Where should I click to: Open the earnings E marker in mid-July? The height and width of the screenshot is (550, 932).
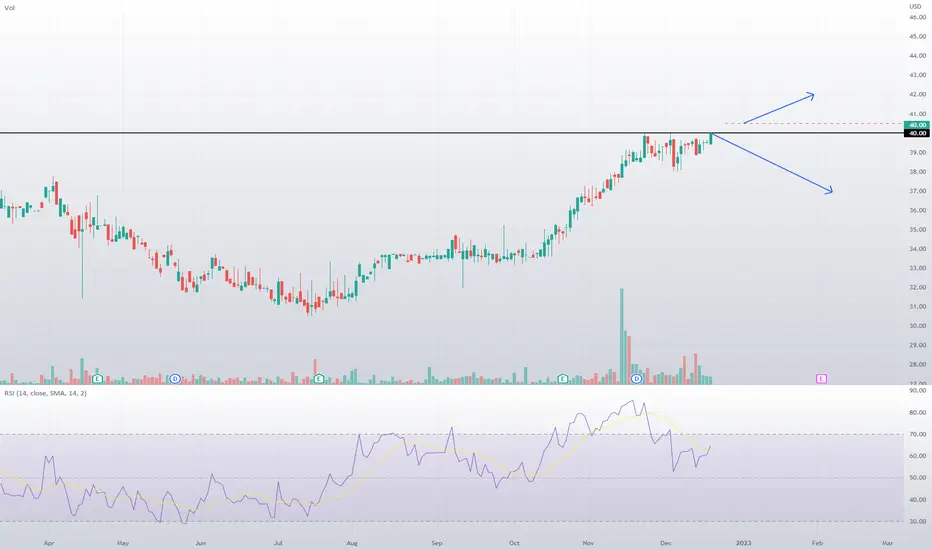point(319,379)
